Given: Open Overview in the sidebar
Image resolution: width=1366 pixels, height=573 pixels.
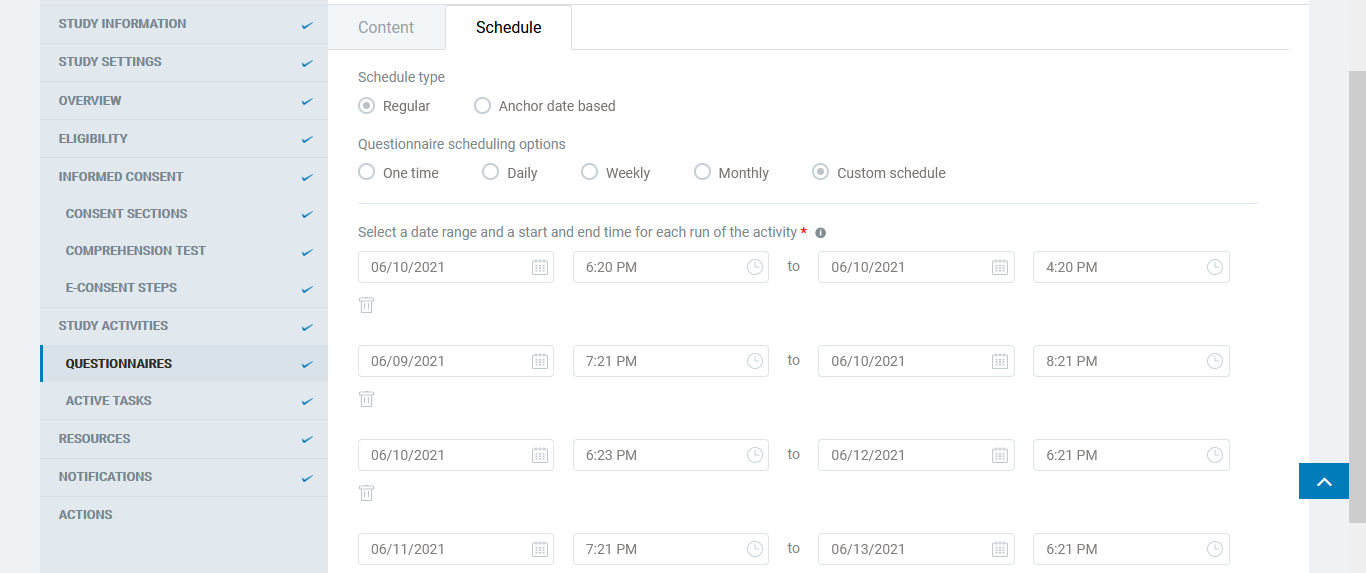Looking at the screenshot, I should point(184,101).
